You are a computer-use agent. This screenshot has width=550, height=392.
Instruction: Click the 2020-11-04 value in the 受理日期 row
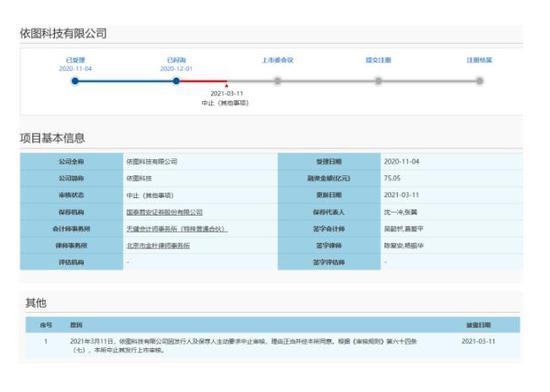402,161
